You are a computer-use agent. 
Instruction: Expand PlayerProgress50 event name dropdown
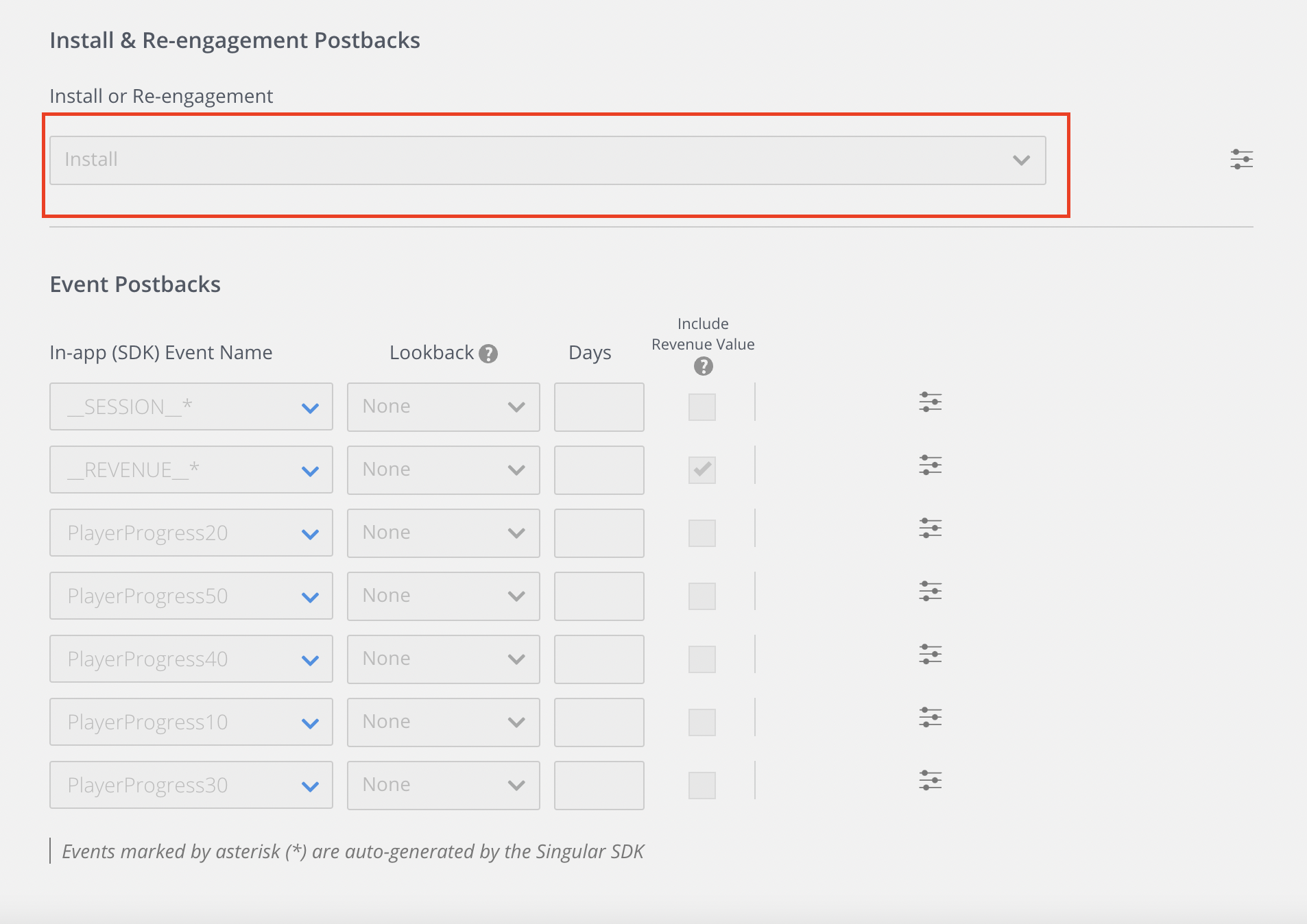pyautogui.click(x=191, y=596)
